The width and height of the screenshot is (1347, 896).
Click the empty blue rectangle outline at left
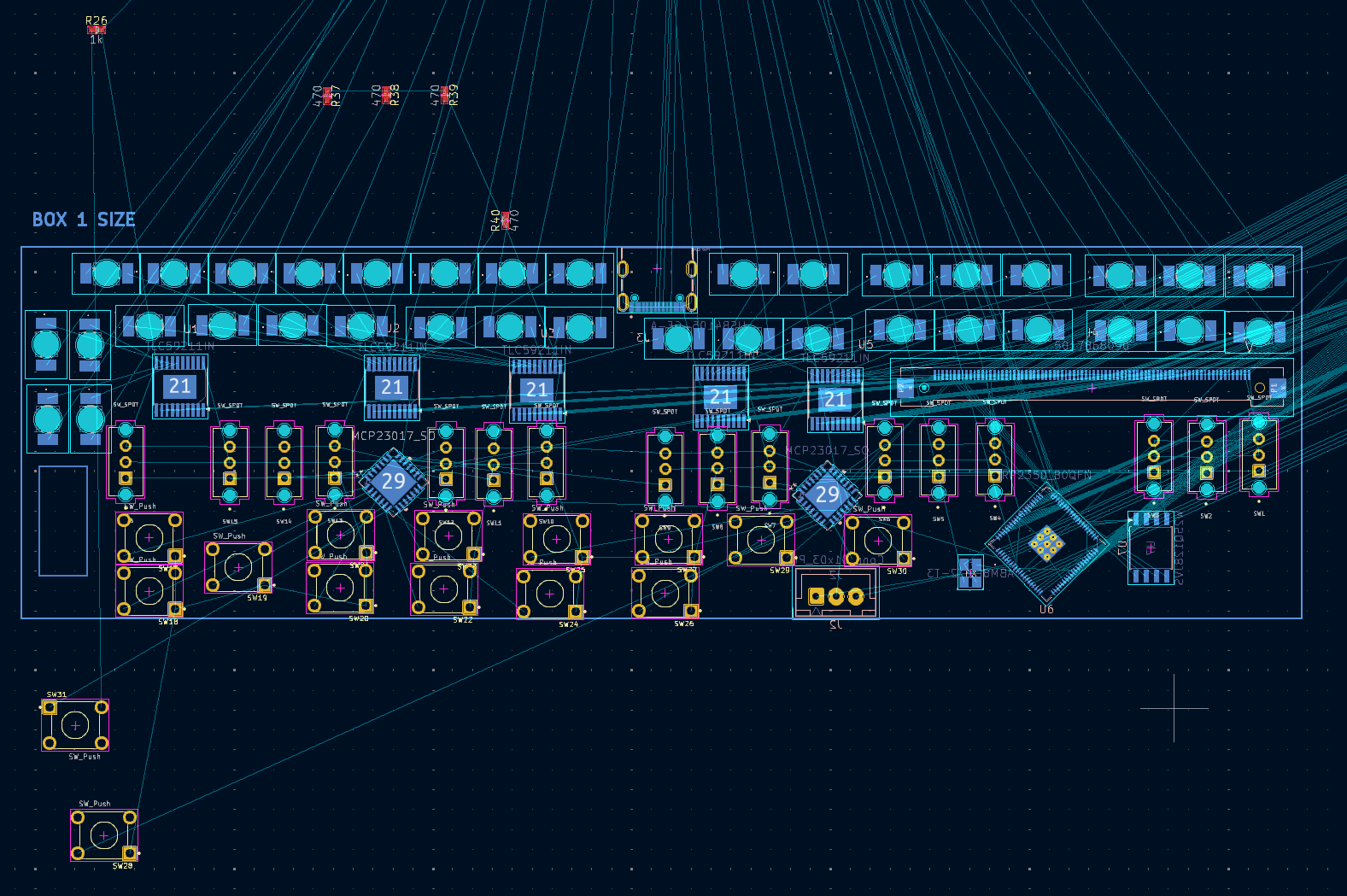63,520
